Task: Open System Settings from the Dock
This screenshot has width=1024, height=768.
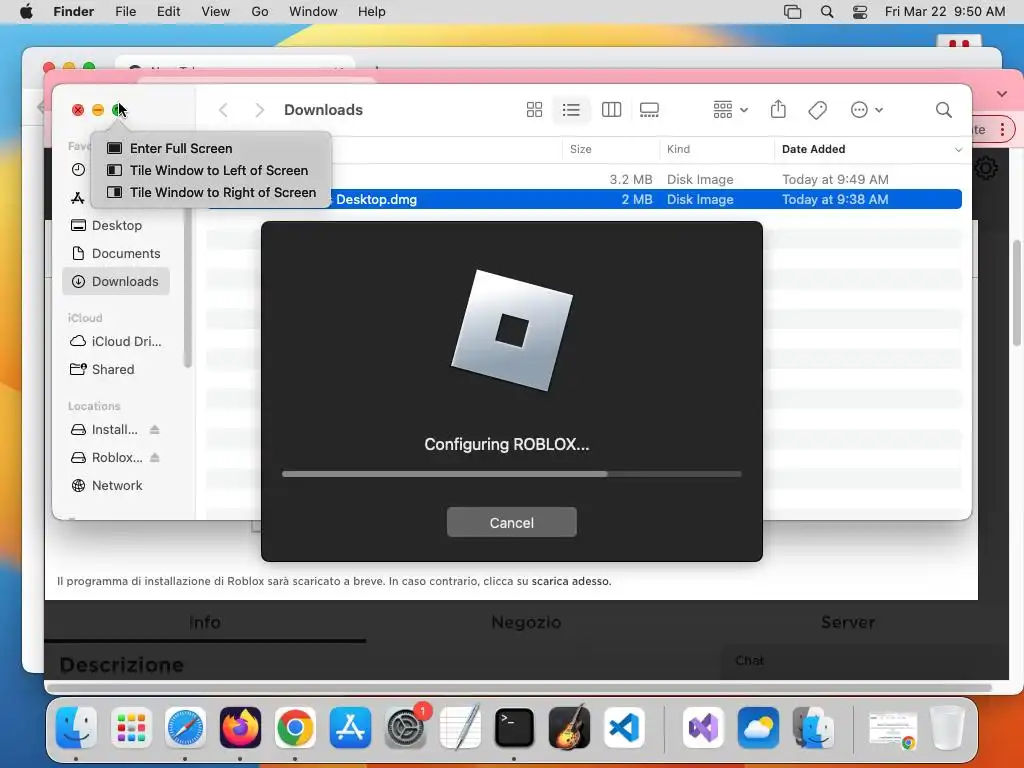Action: point(405,728)
